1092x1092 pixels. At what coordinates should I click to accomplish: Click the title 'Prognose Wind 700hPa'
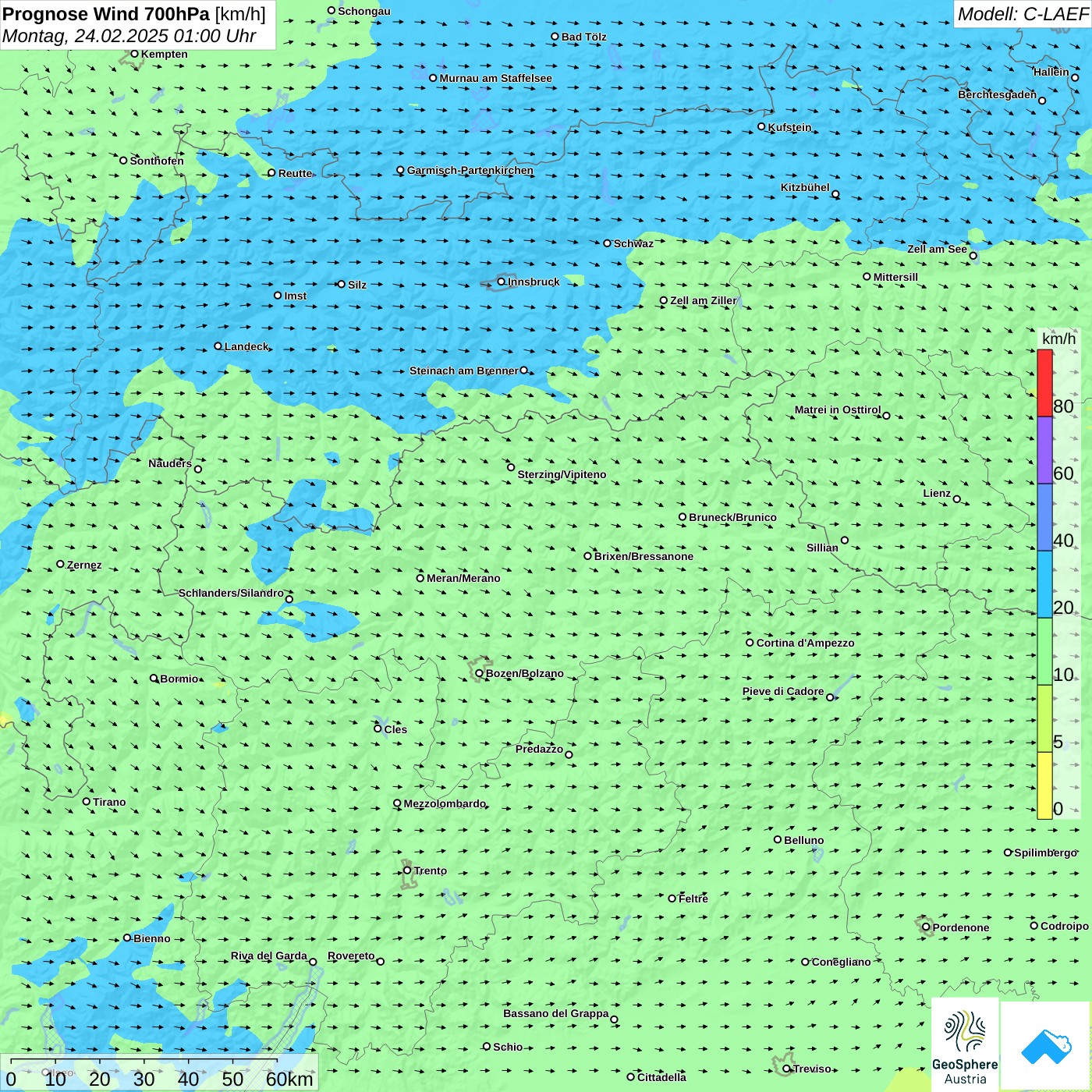click(106, 14)
